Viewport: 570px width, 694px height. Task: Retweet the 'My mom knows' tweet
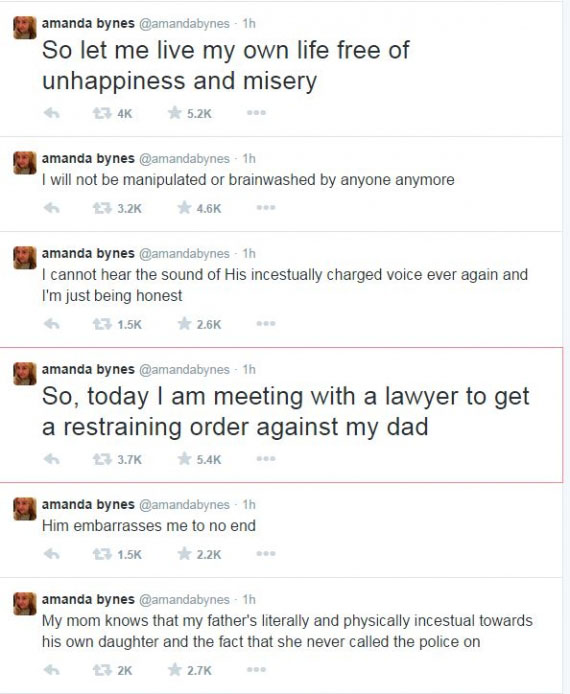click(102, 670)
